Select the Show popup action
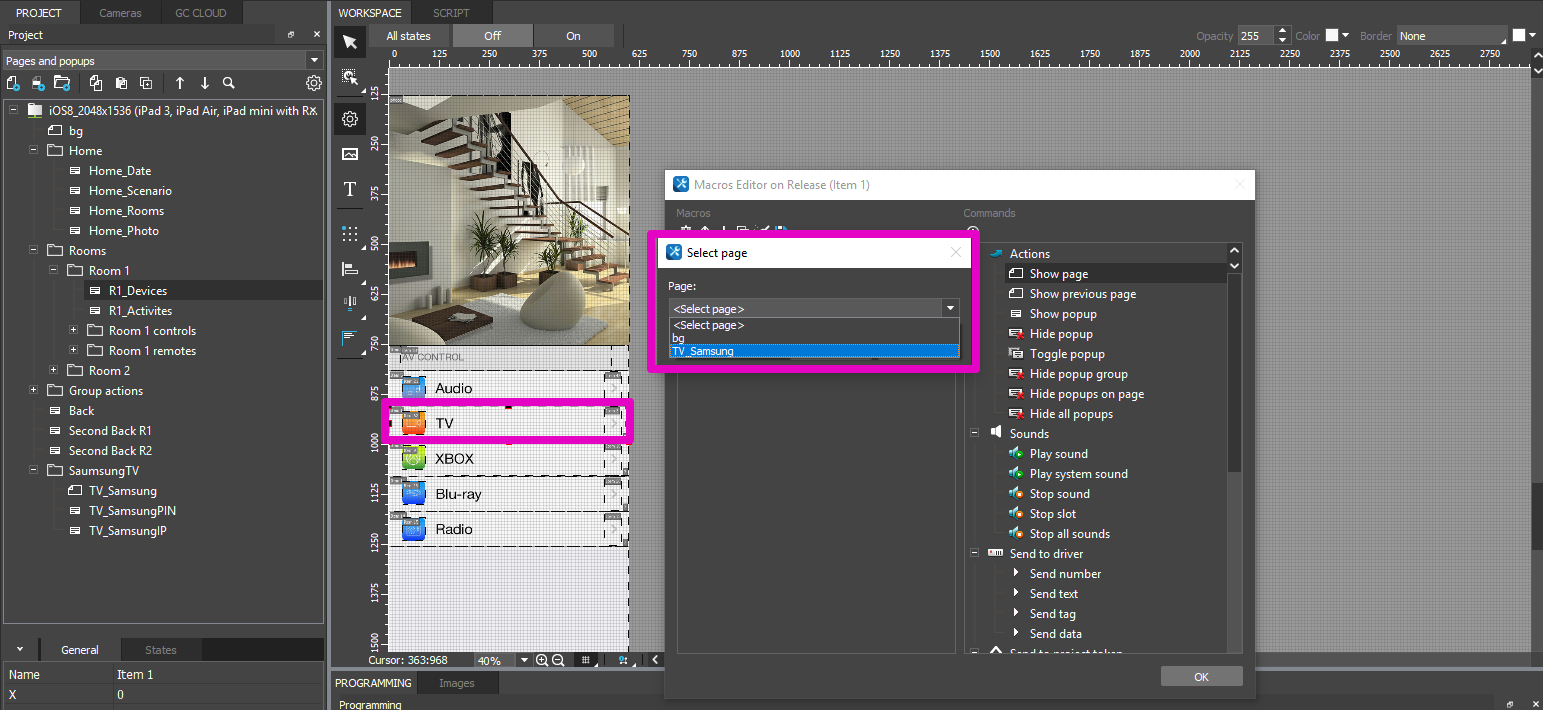Image resolution: width=1543 pixels, height=710 pixels. (1064, 314)
